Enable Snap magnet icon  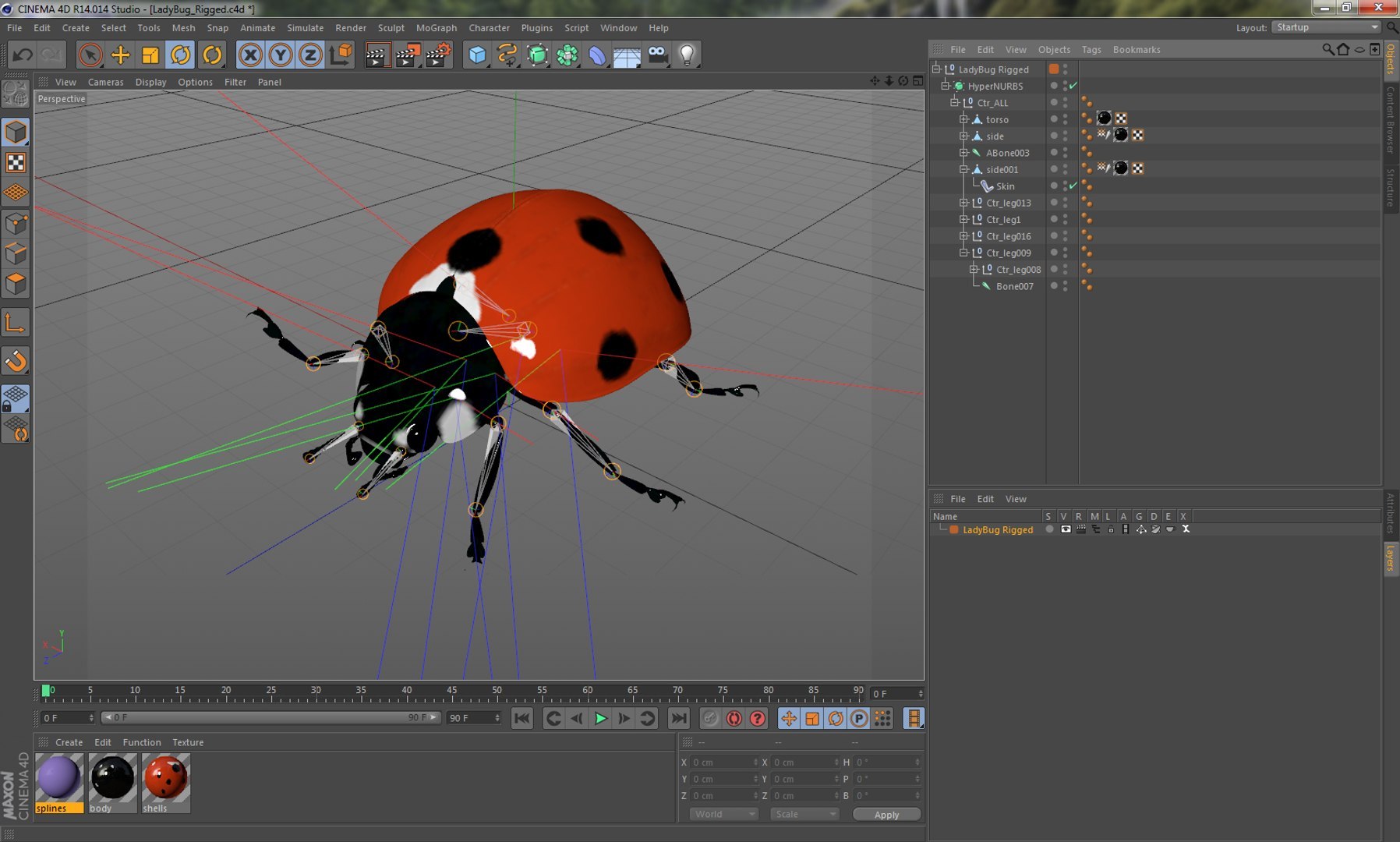click(x=16, y=361)
